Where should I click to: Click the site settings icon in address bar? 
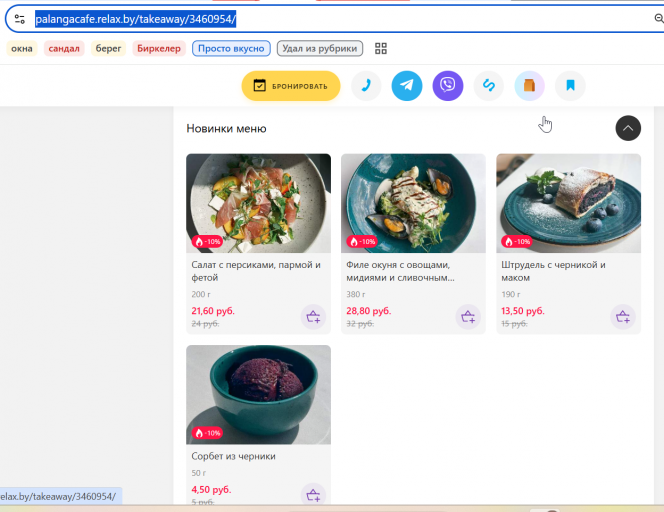coord(19,19)
